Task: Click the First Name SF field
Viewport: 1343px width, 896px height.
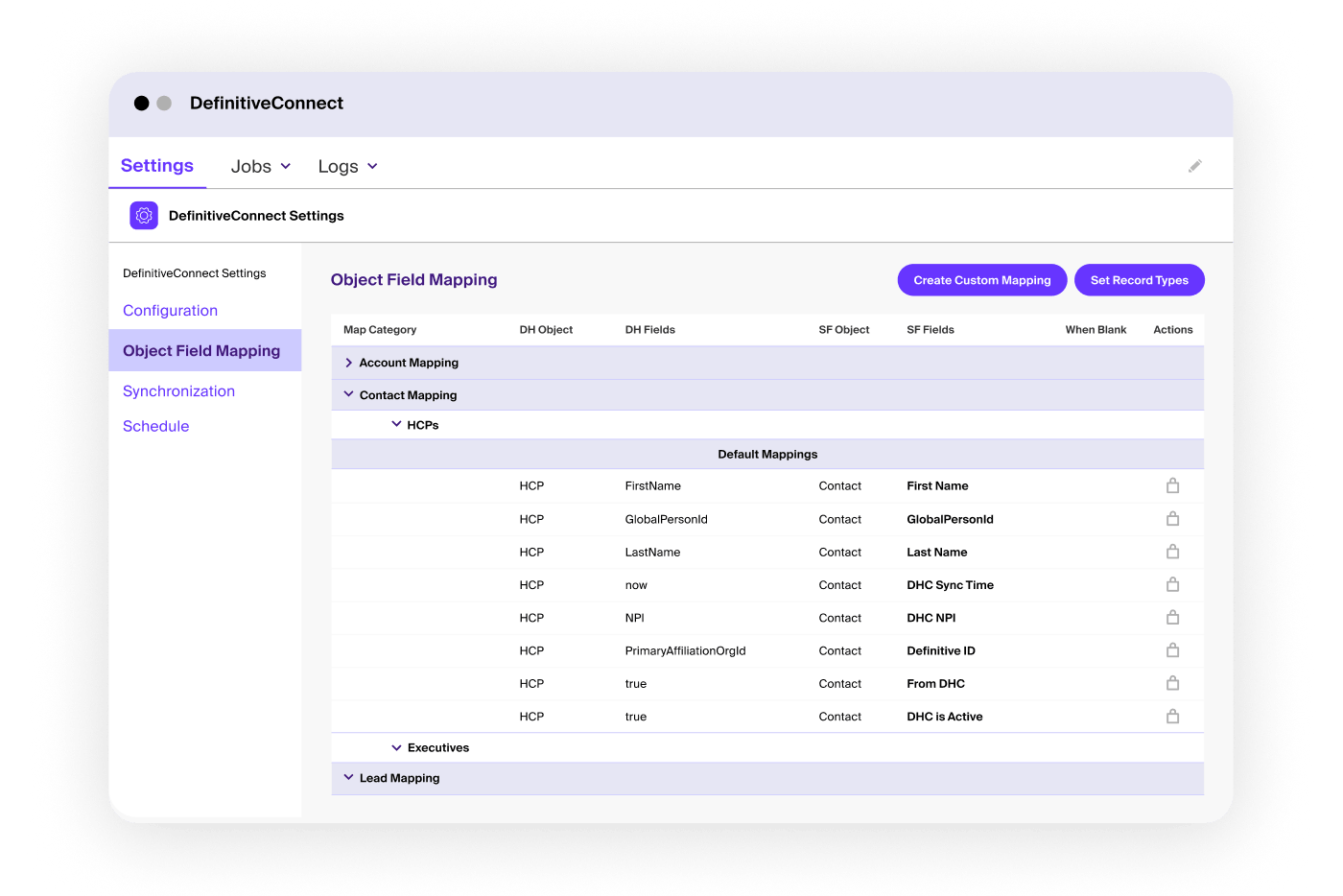Action: 937,486
